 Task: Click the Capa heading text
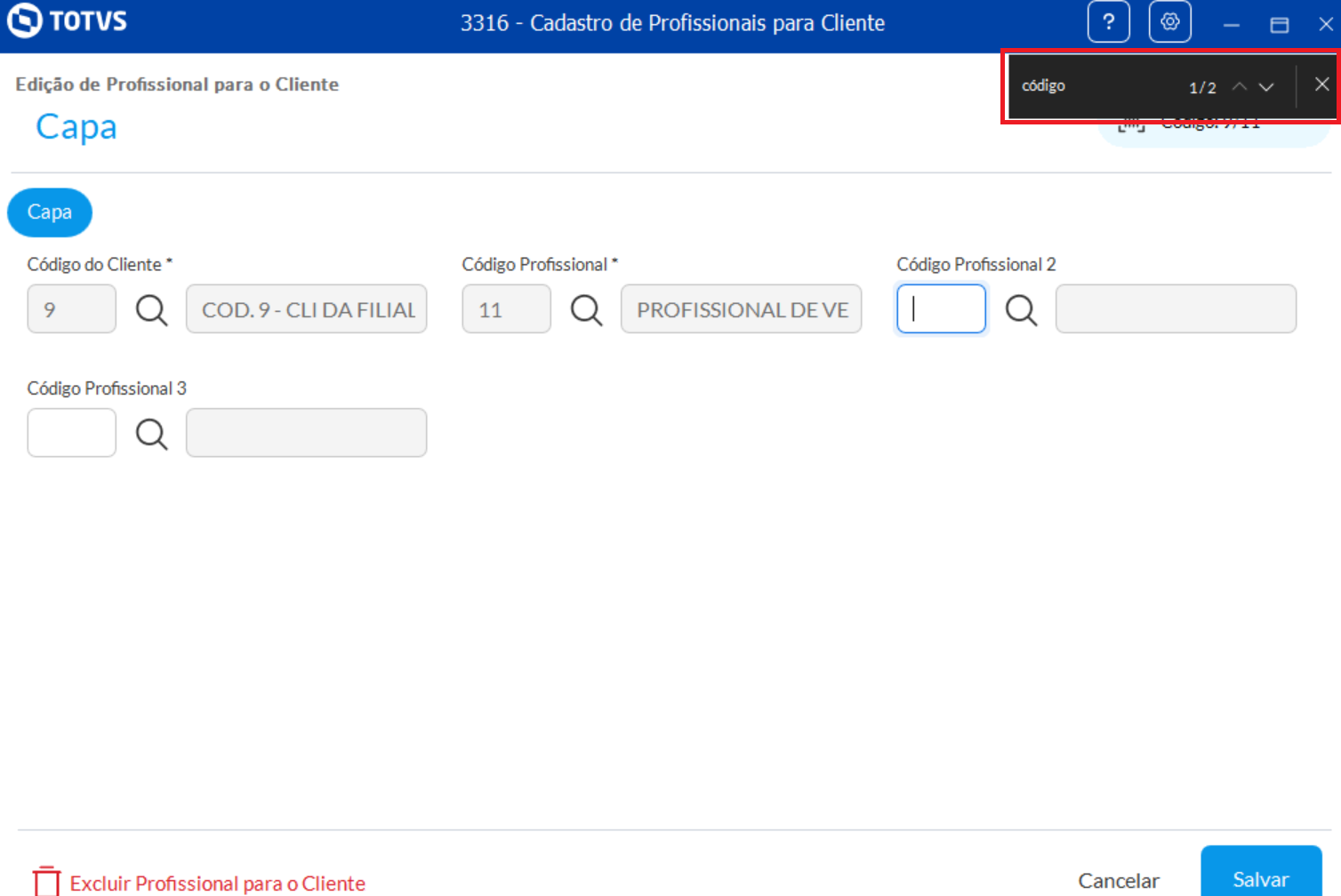point(76,127)
